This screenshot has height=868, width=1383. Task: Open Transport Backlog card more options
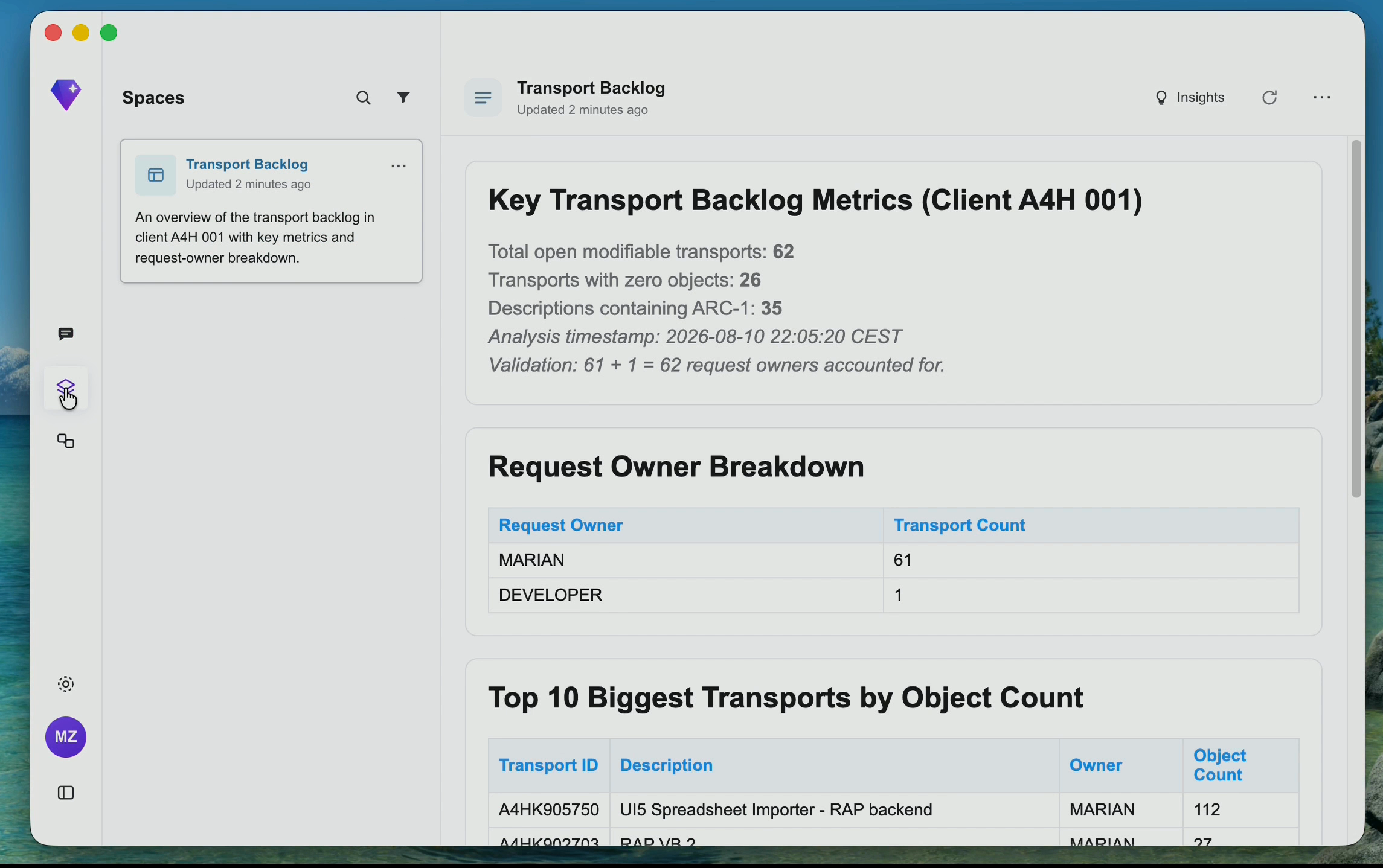click(x=399, y=167)
